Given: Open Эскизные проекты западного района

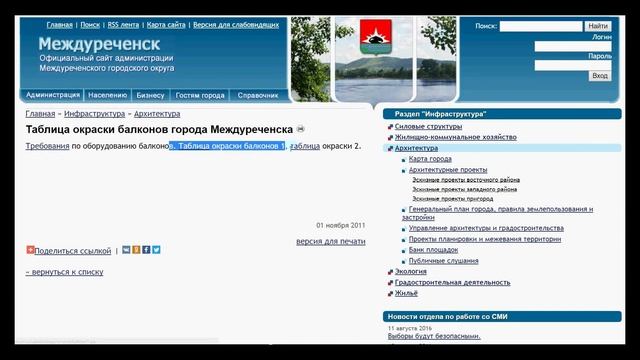Looking at the screenshot, I should click(x=464, y=189).
